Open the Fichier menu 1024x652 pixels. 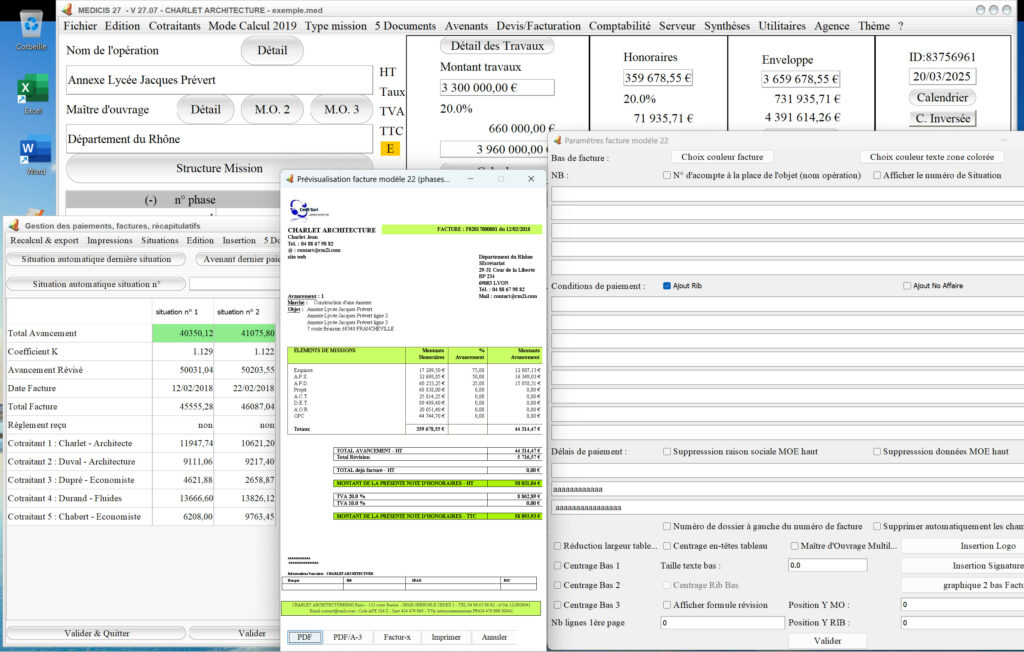[x=80, y=26]
